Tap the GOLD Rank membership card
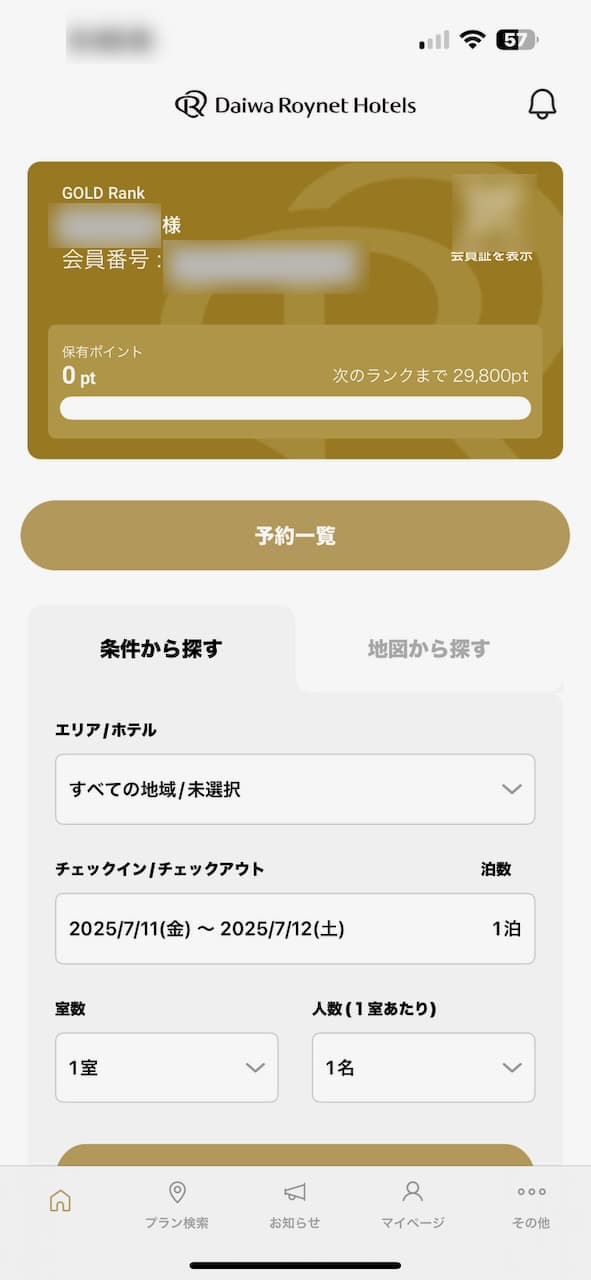591x1280 pixels. [295, 310]
